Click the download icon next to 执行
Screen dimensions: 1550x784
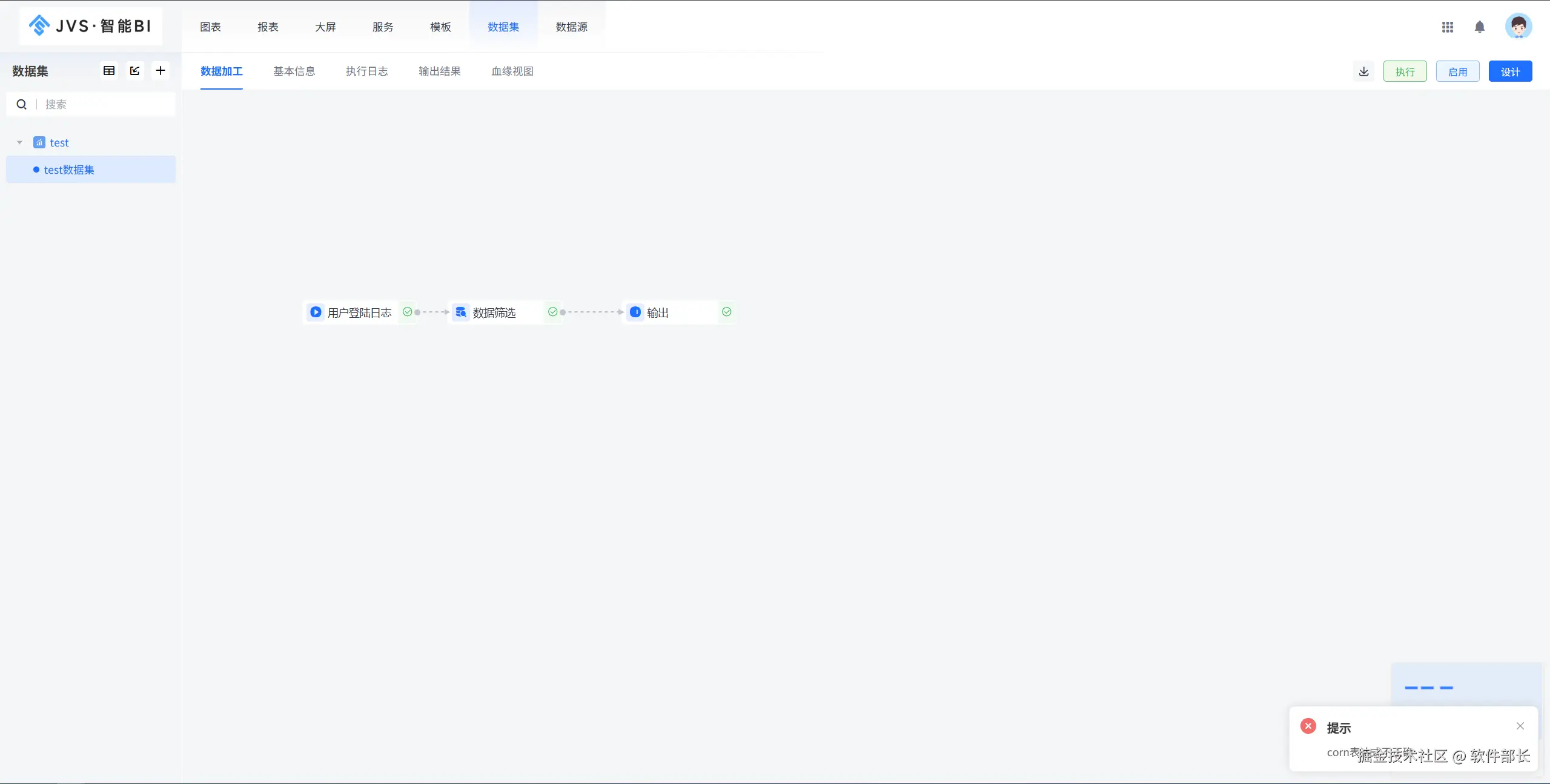point(1363,71)
